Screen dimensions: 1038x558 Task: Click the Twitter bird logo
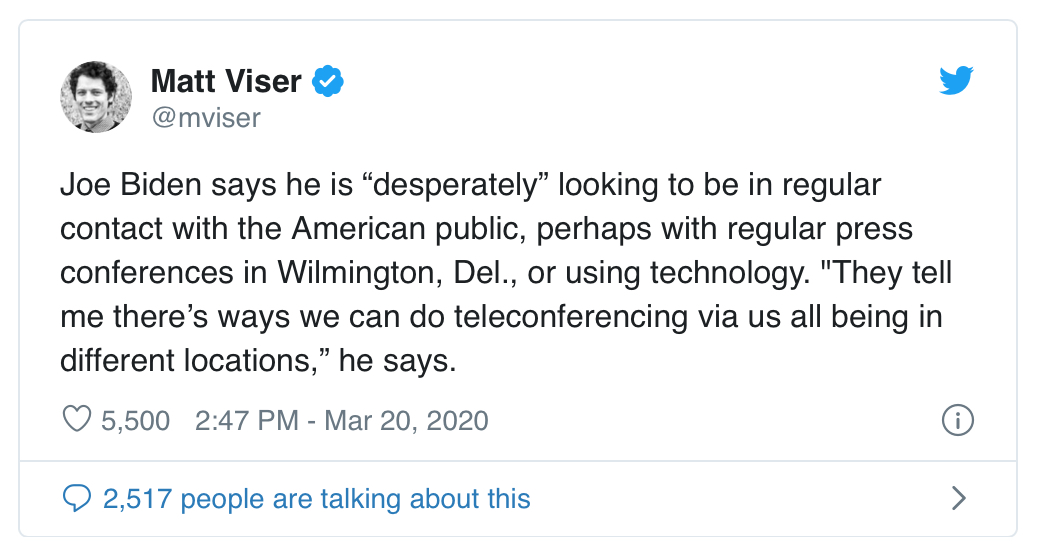[x=956, y=80]
